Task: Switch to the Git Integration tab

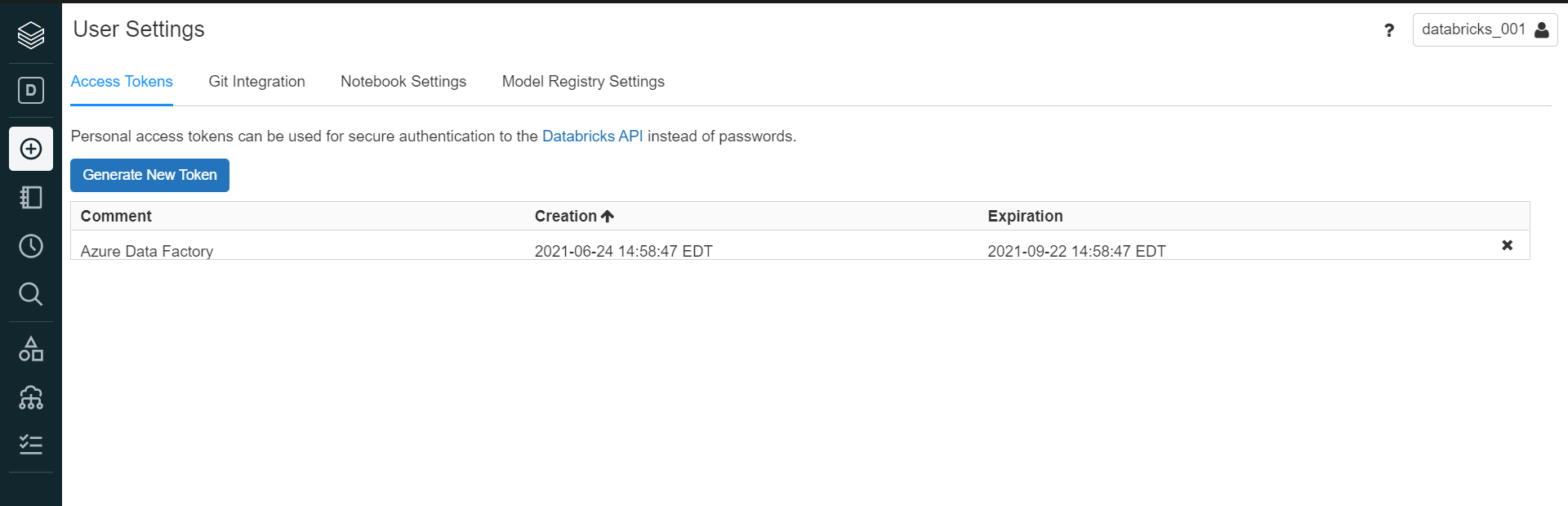Action: pyautogui.click(x=256, y=82)
